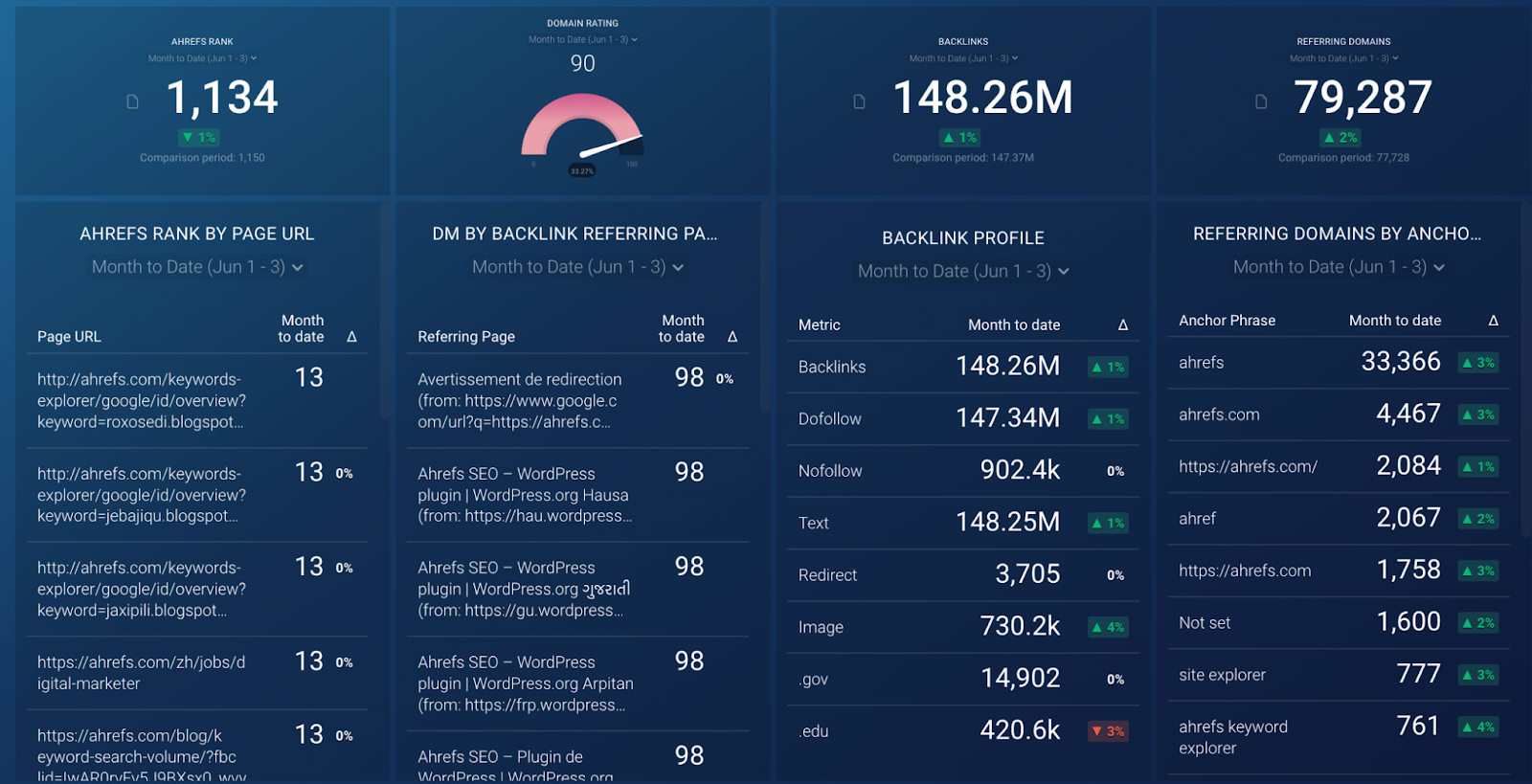Click the green 2% increase badge under 79,287

coord(1340,138)
